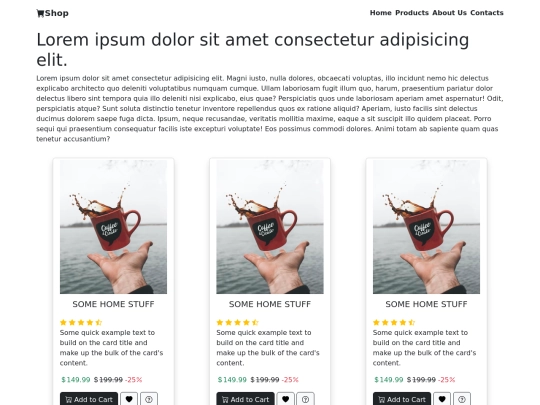Open the Contacts navigation link
Image resolution: width=540 pixels, height=405 pixels.
point(487,13)
